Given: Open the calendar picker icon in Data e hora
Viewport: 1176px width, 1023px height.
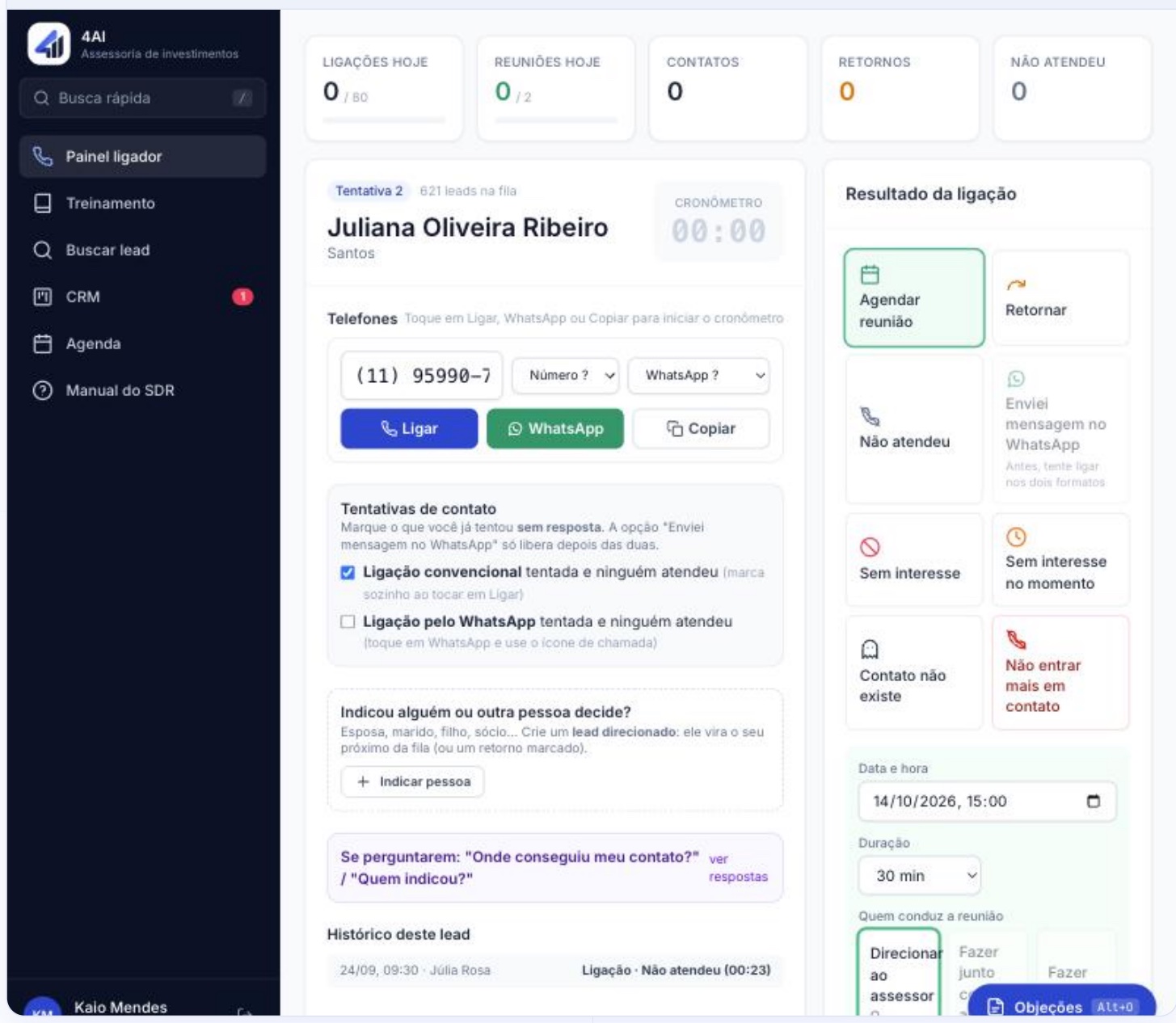Looking at the screenshot, I should pyautogui.click(x=1094, y=802).
